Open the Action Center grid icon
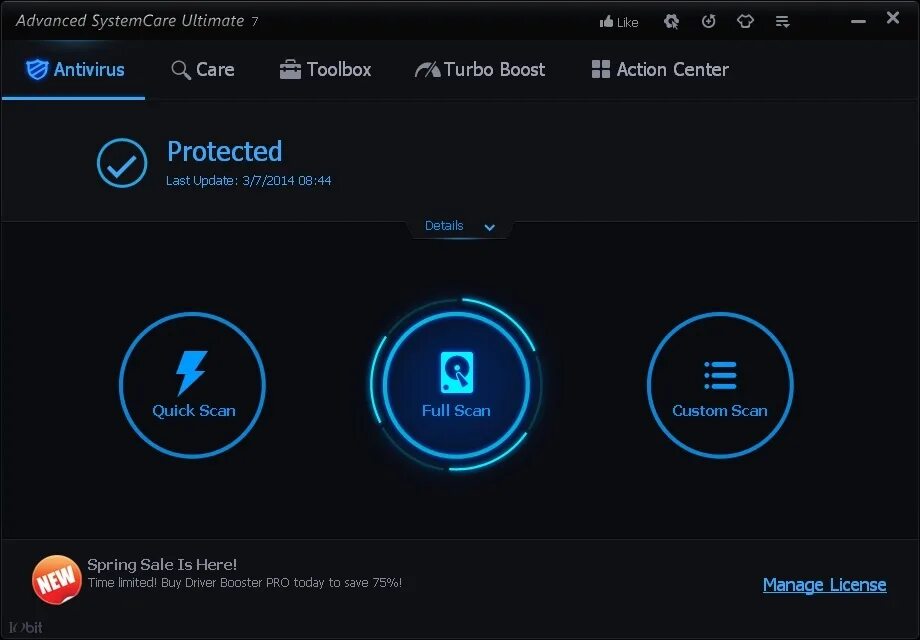This screenshot has height=640, width=920. tap(600, 69)
